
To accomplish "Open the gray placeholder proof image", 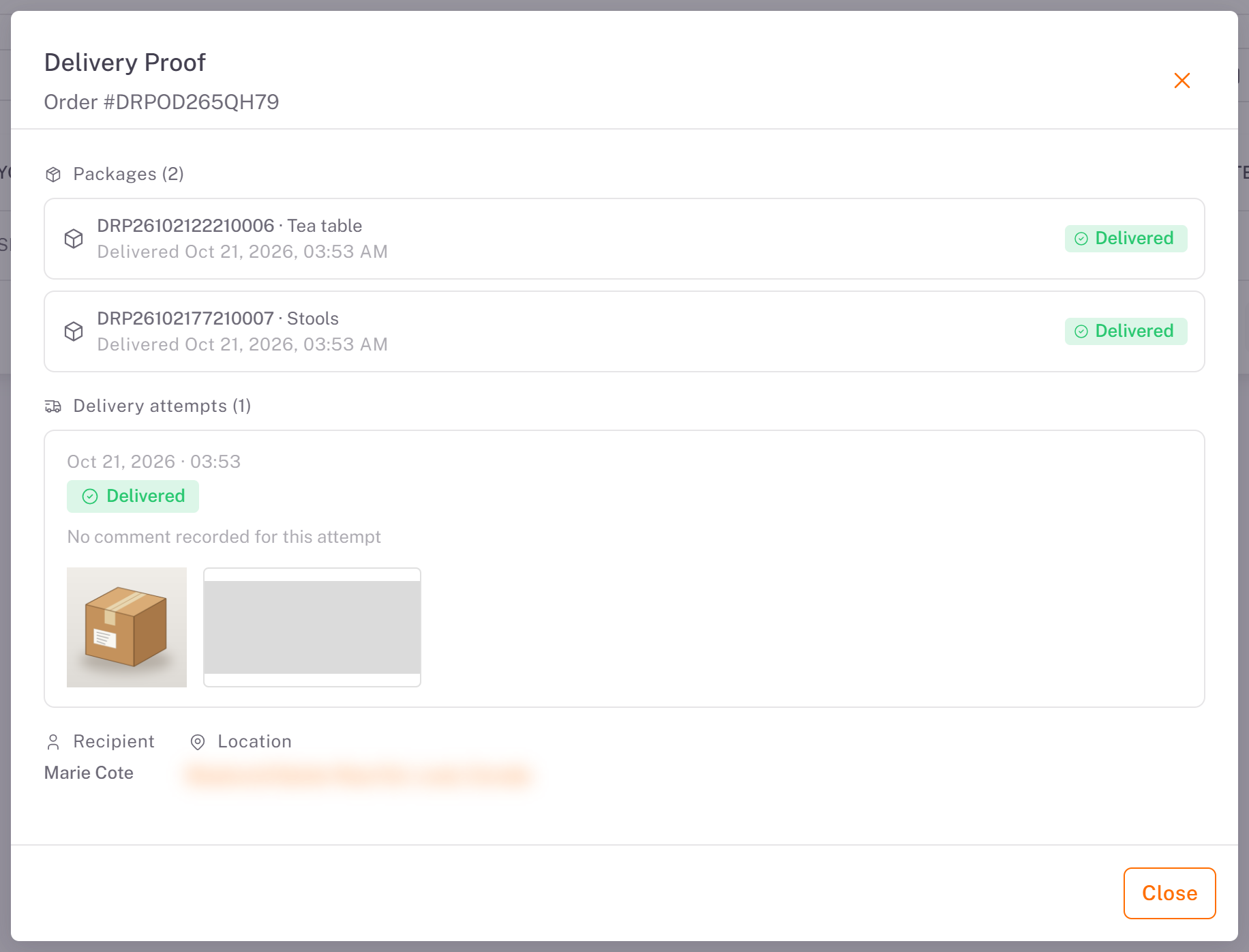I will (312, 627).
